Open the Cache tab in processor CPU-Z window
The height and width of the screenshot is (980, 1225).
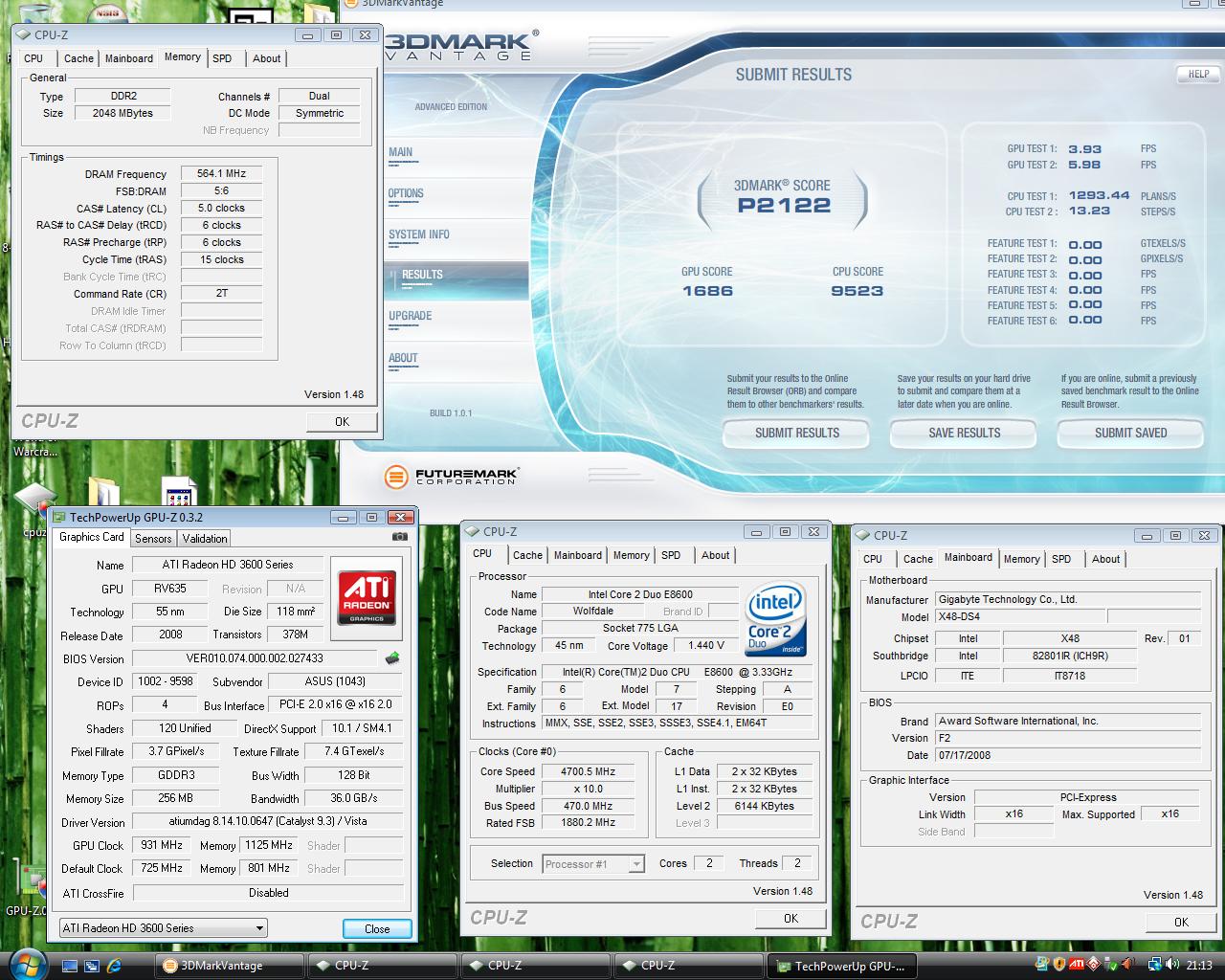(527, 555)
